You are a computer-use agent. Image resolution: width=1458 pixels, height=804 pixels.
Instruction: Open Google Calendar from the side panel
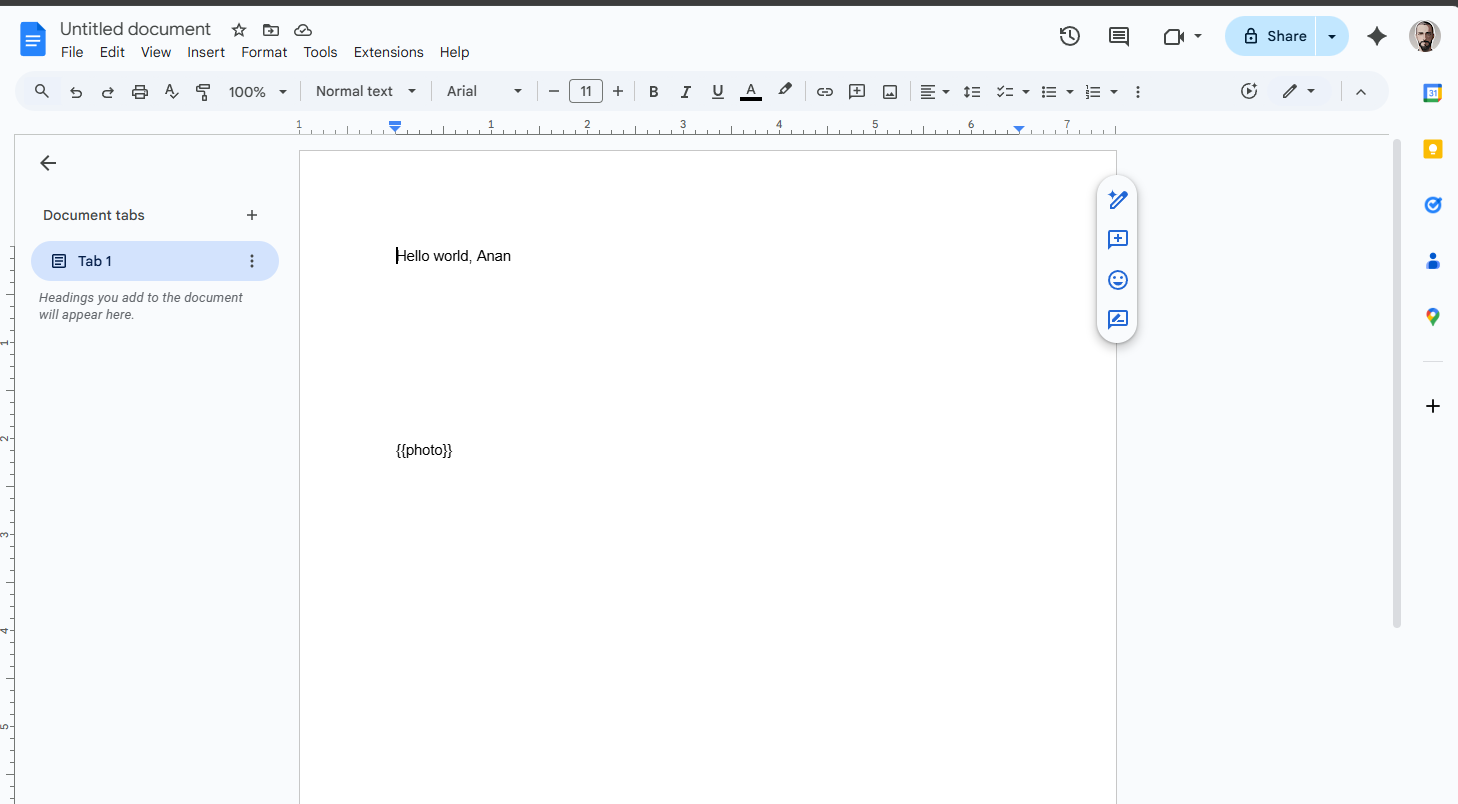[x=1433, y=92]
